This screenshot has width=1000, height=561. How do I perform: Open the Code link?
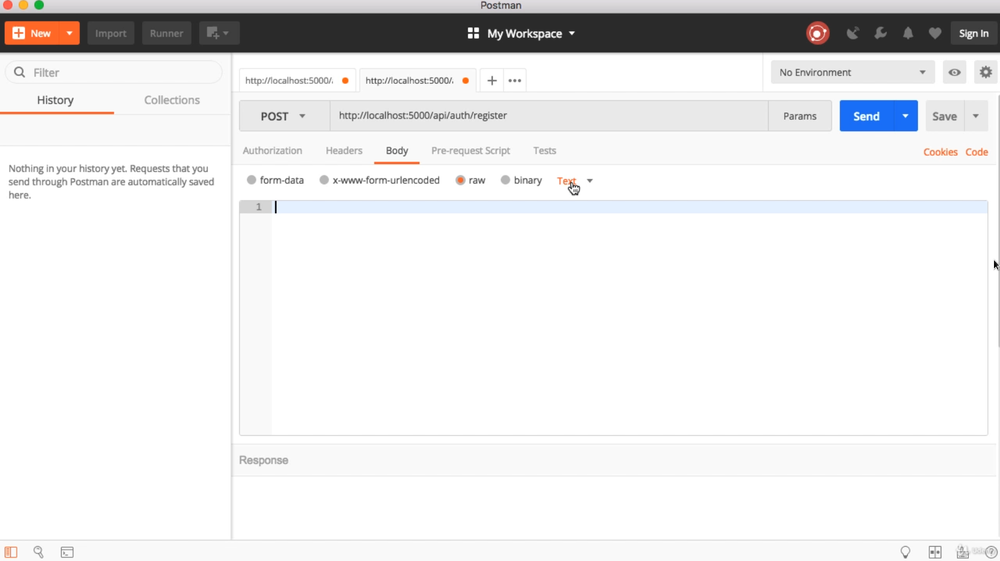pos(976,152)
